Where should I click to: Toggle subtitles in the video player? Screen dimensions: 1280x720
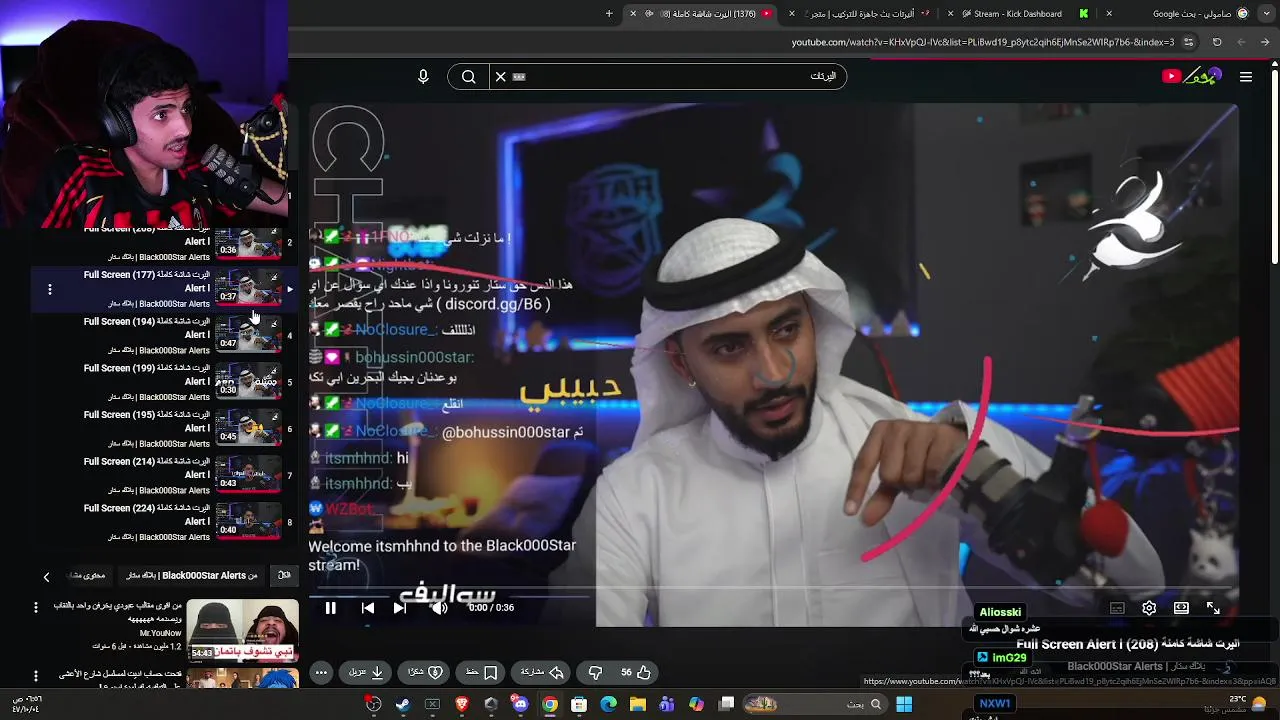[1117, 608]
